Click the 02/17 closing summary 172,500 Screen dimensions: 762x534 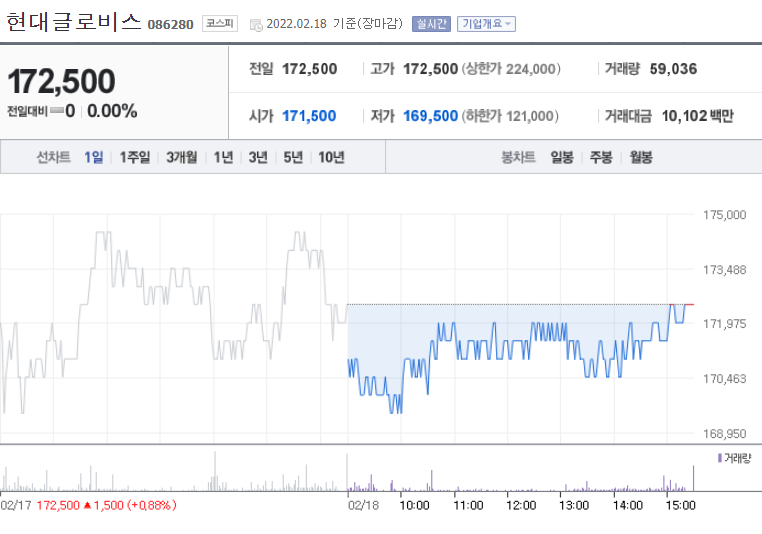[x=58, y=506]
